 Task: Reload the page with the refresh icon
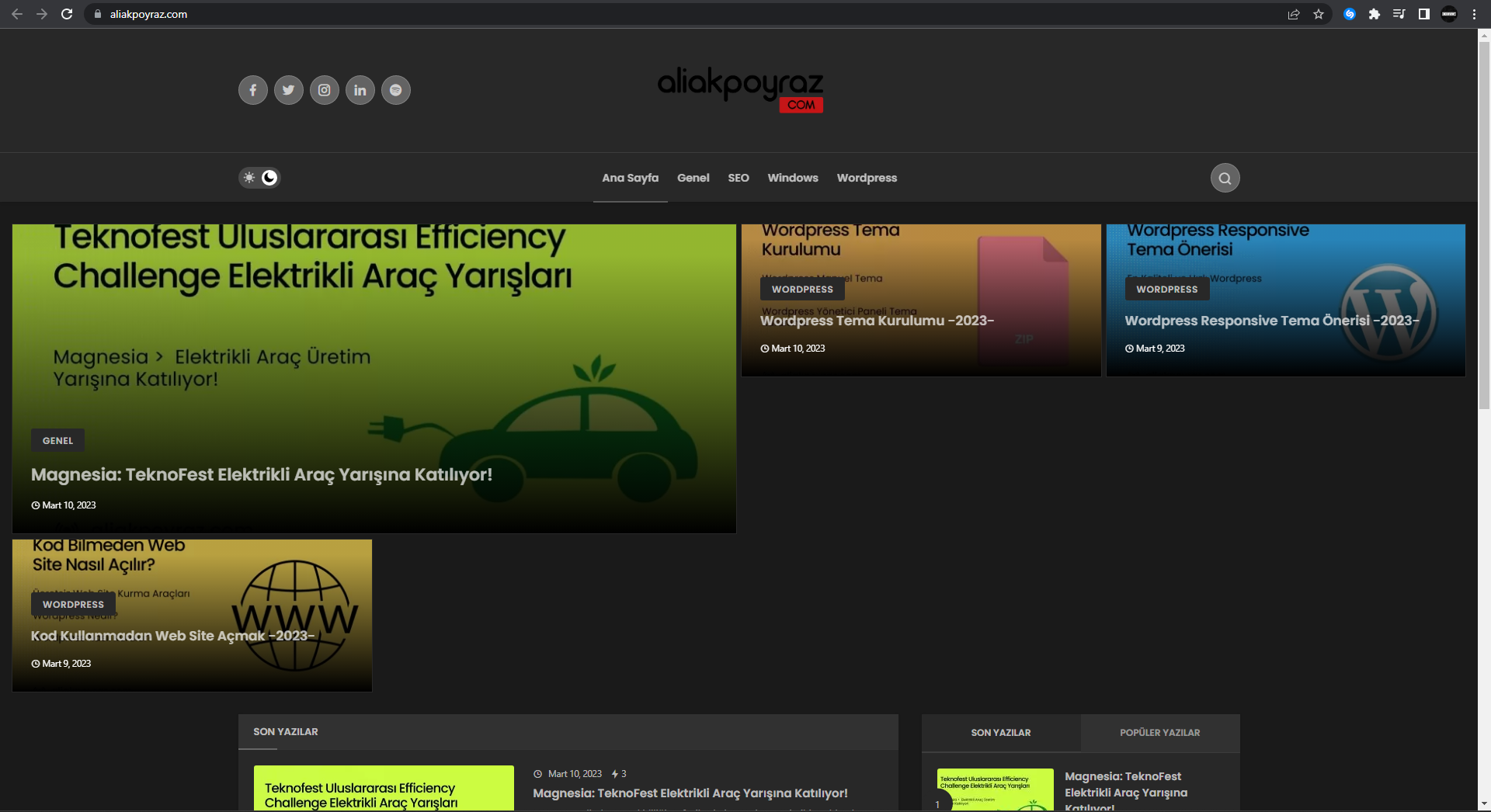pos(67,14)
